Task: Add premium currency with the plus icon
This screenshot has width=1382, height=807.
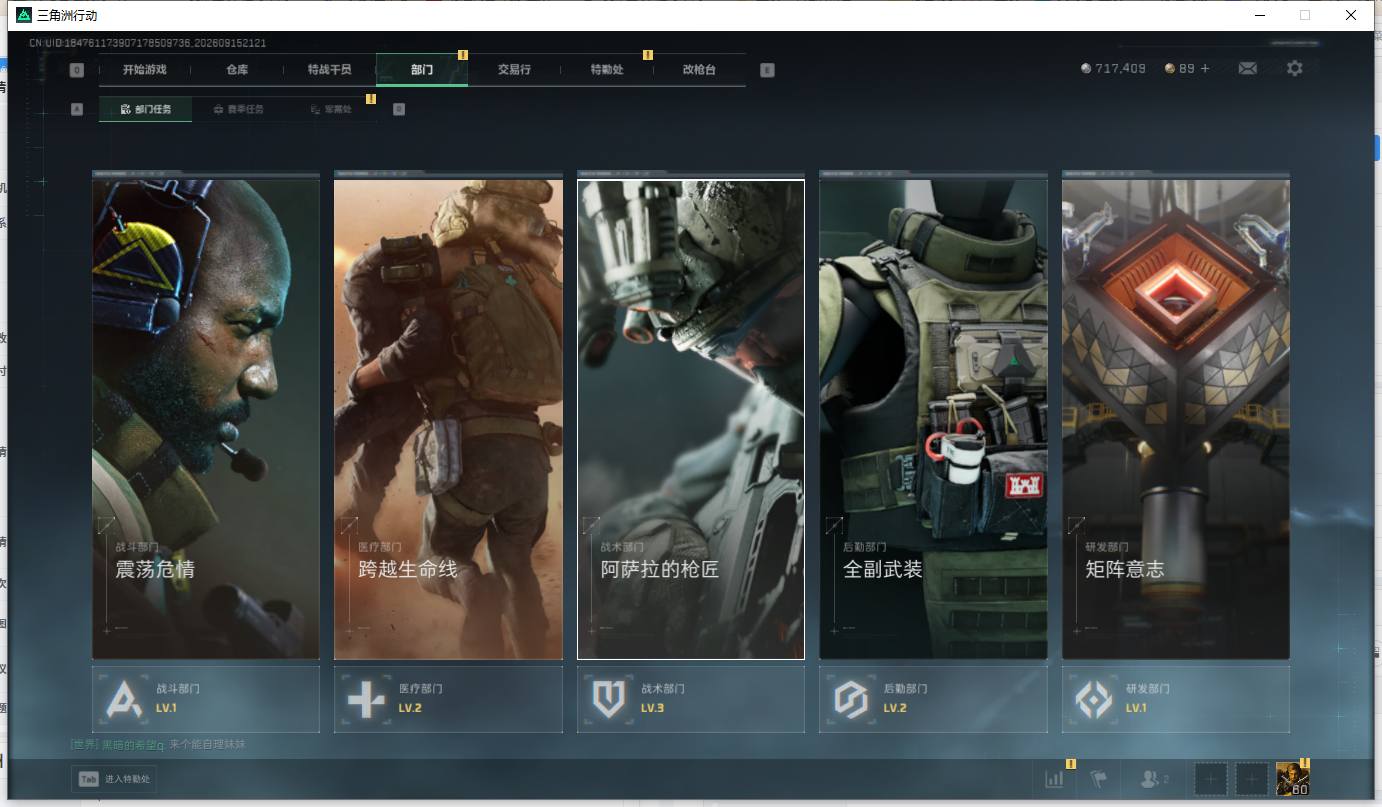Action: coord(1205,68)
